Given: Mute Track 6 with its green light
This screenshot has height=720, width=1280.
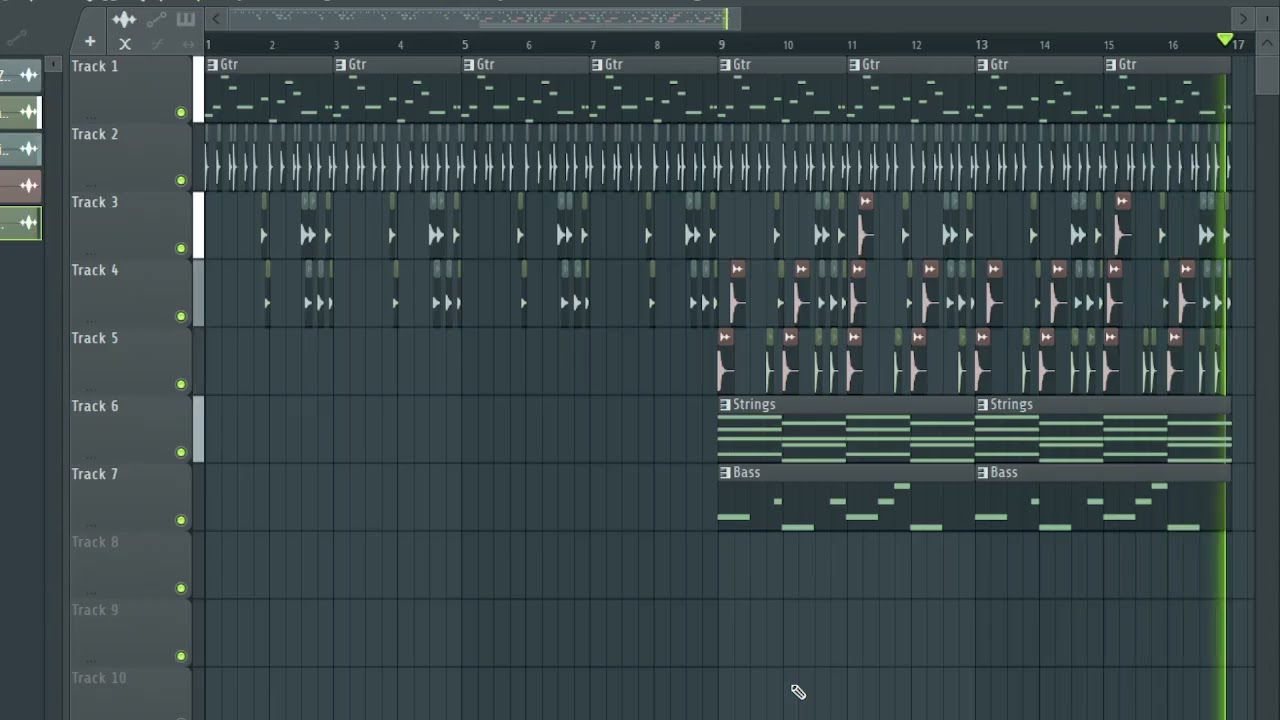Looking at the screenshot, I should pos(181,452).
